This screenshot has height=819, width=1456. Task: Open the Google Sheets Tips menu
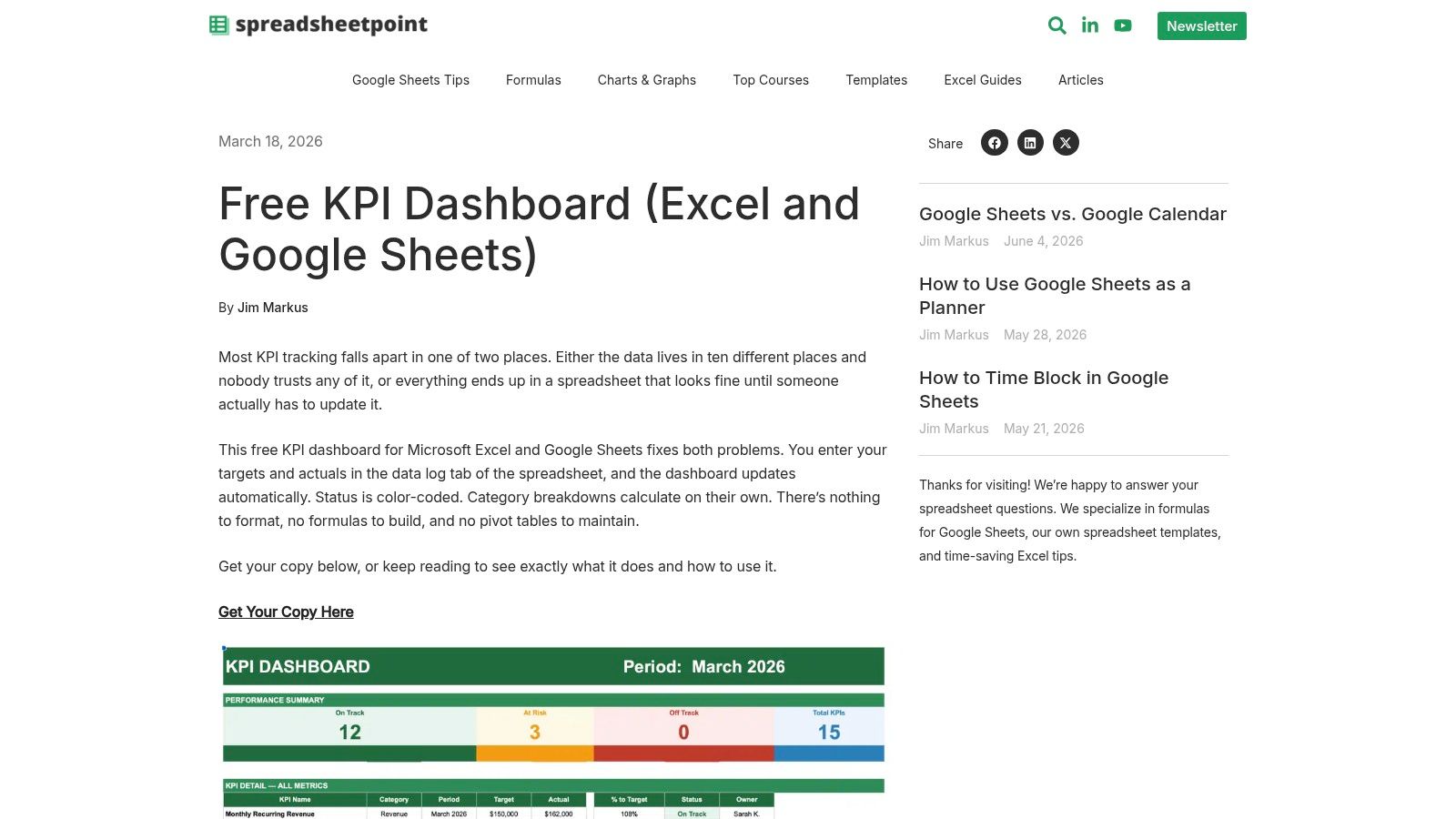(x=410, y=80)
